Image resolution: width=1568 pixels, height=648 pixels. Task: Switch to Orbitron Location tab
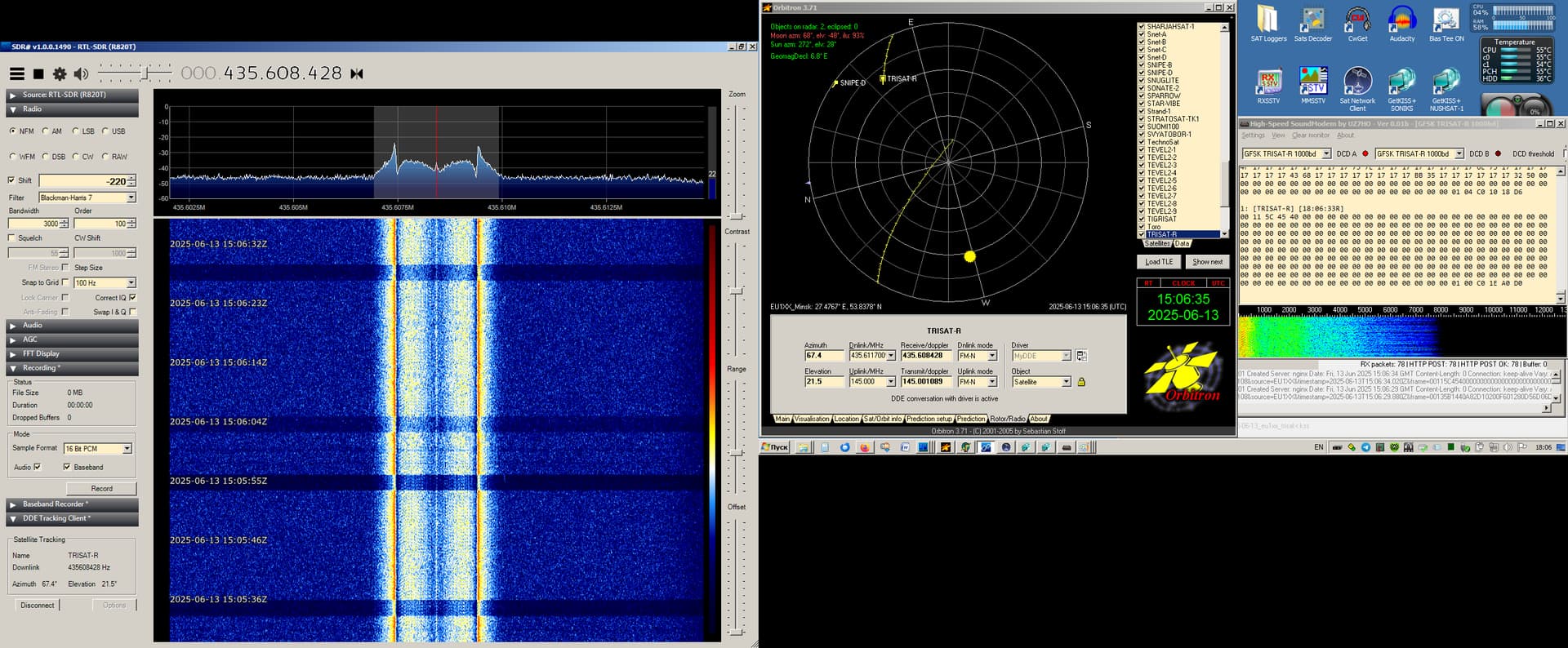[x=846, y=419]
